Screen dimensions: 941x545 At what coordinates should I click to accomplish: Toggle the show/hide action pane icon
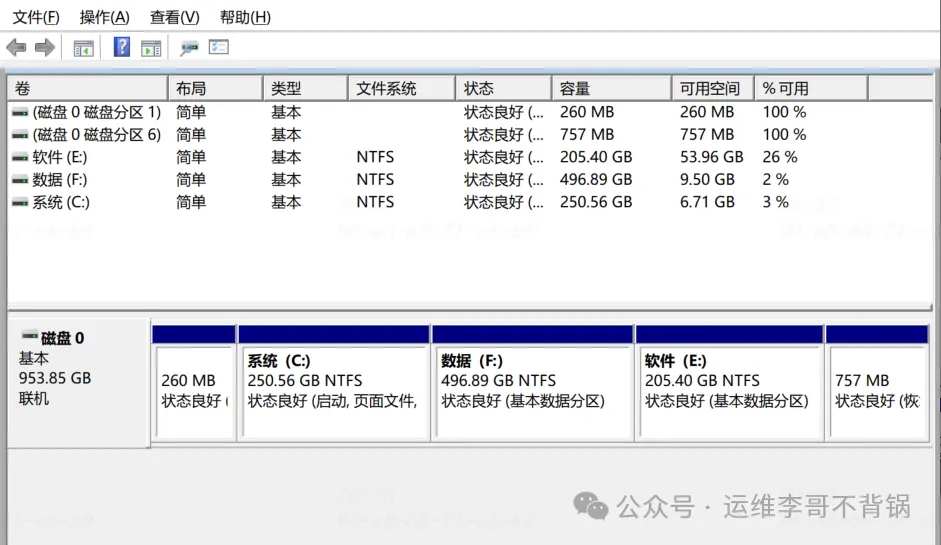tap(151, 48)
